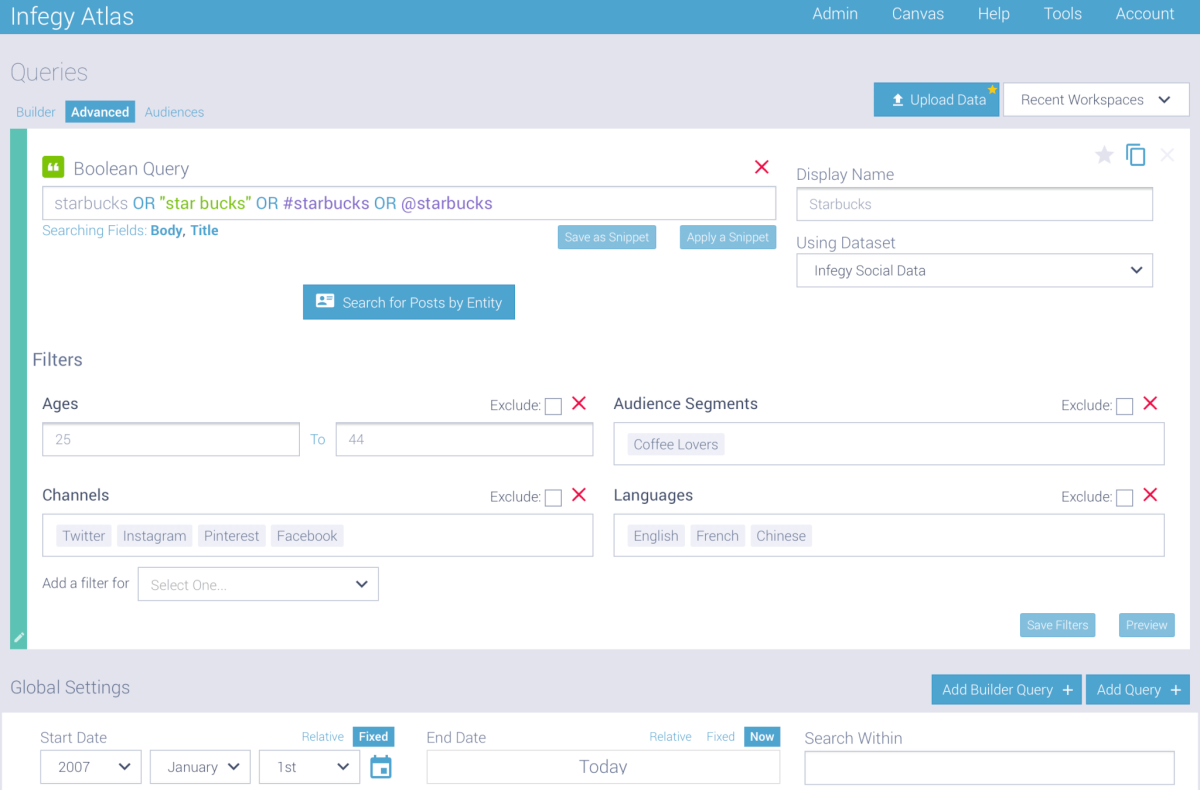
Task: Click the Search Within input field
Action: click(x=989, y=768)
